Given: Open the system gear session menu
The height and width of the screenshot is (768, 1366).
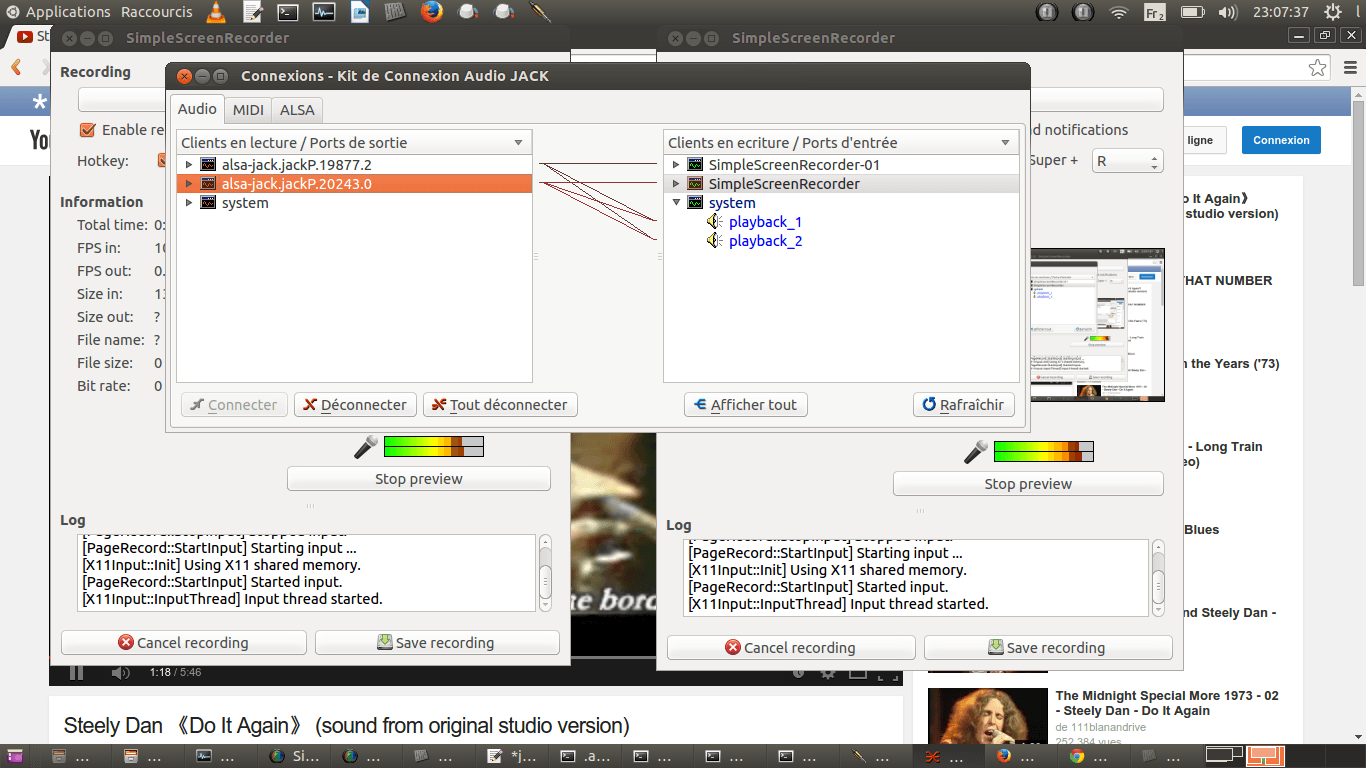Looking at the screenshot, I should click(1332, 12).
